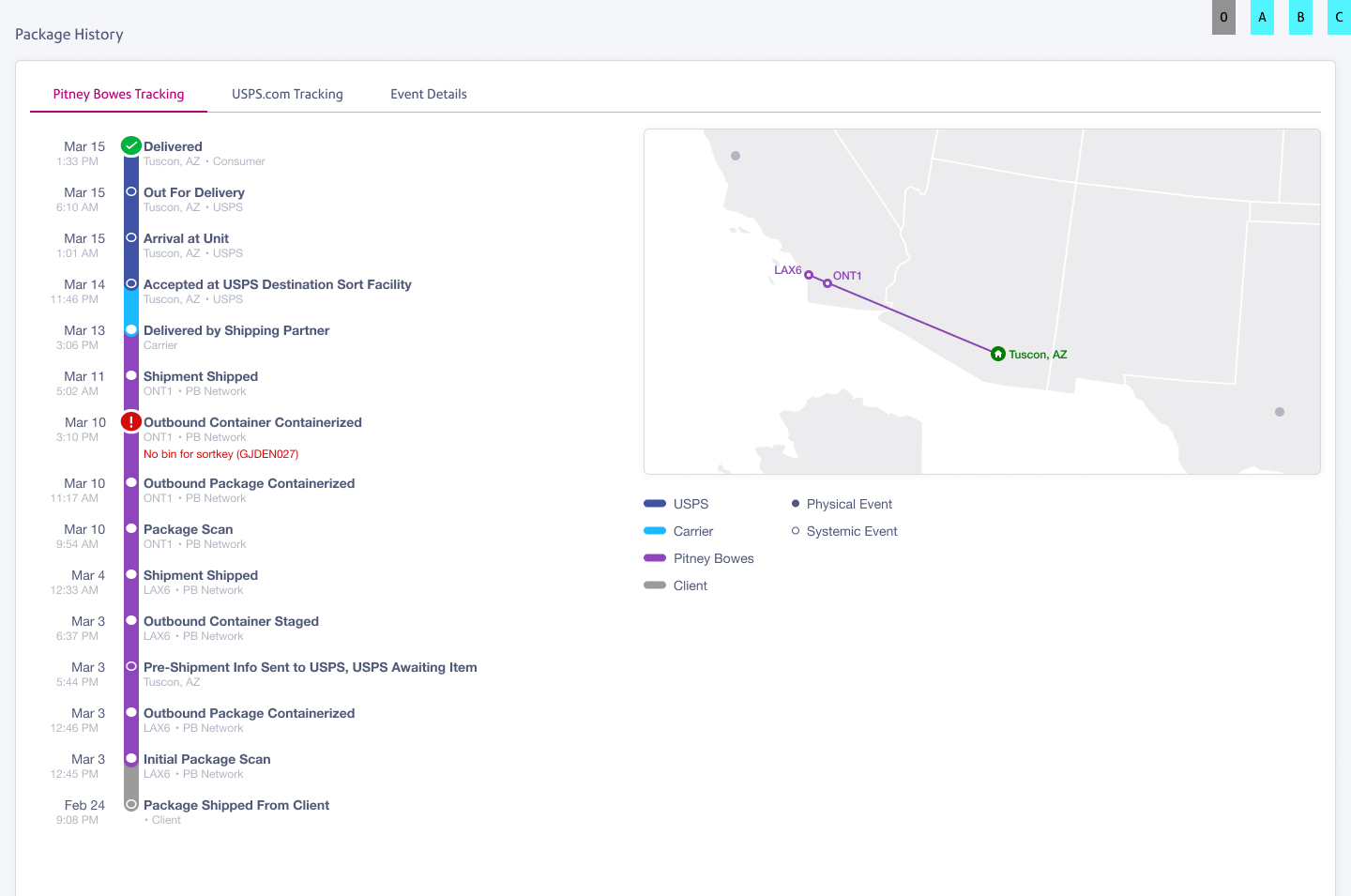Click the Systemic Event hollow-dot legend icon
1351x896 pixels.
tap(796, 531)
